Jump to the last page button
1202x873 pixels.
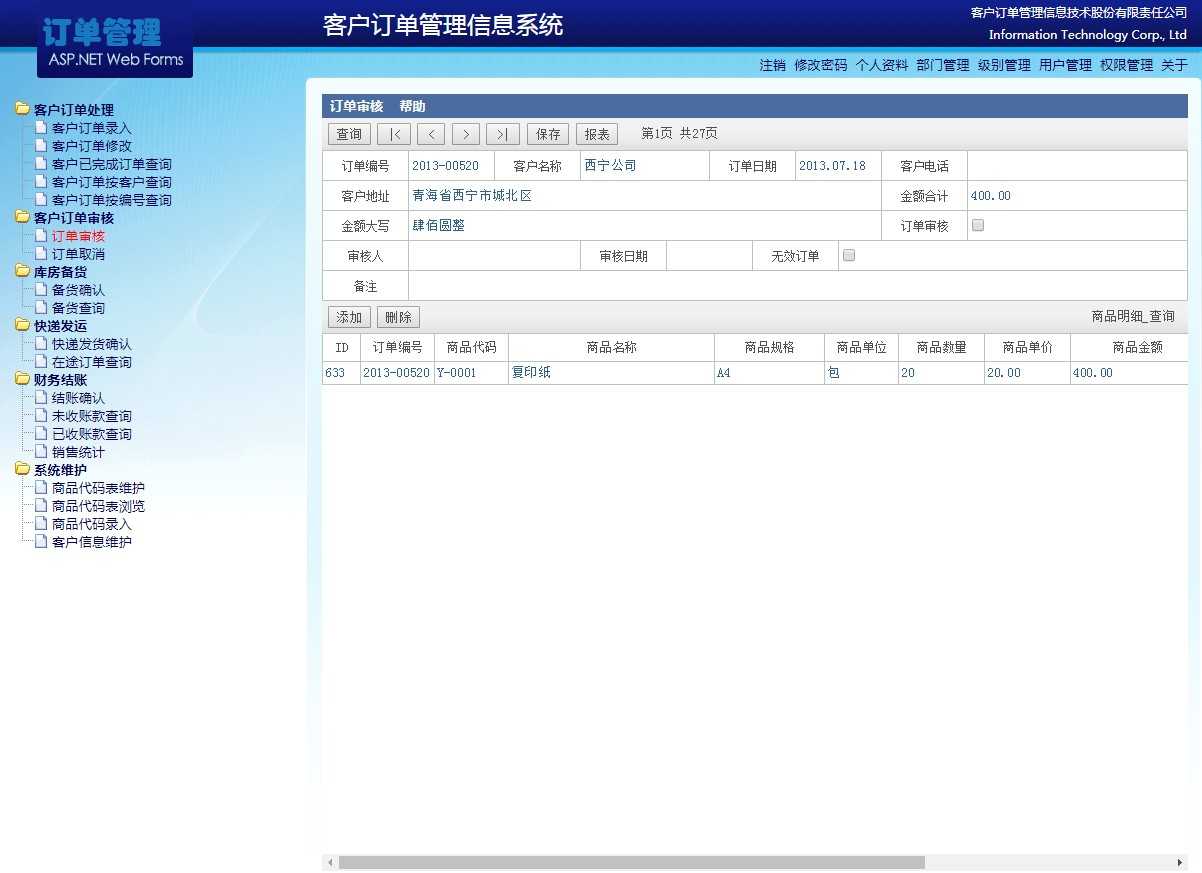[x=503, y=134]
